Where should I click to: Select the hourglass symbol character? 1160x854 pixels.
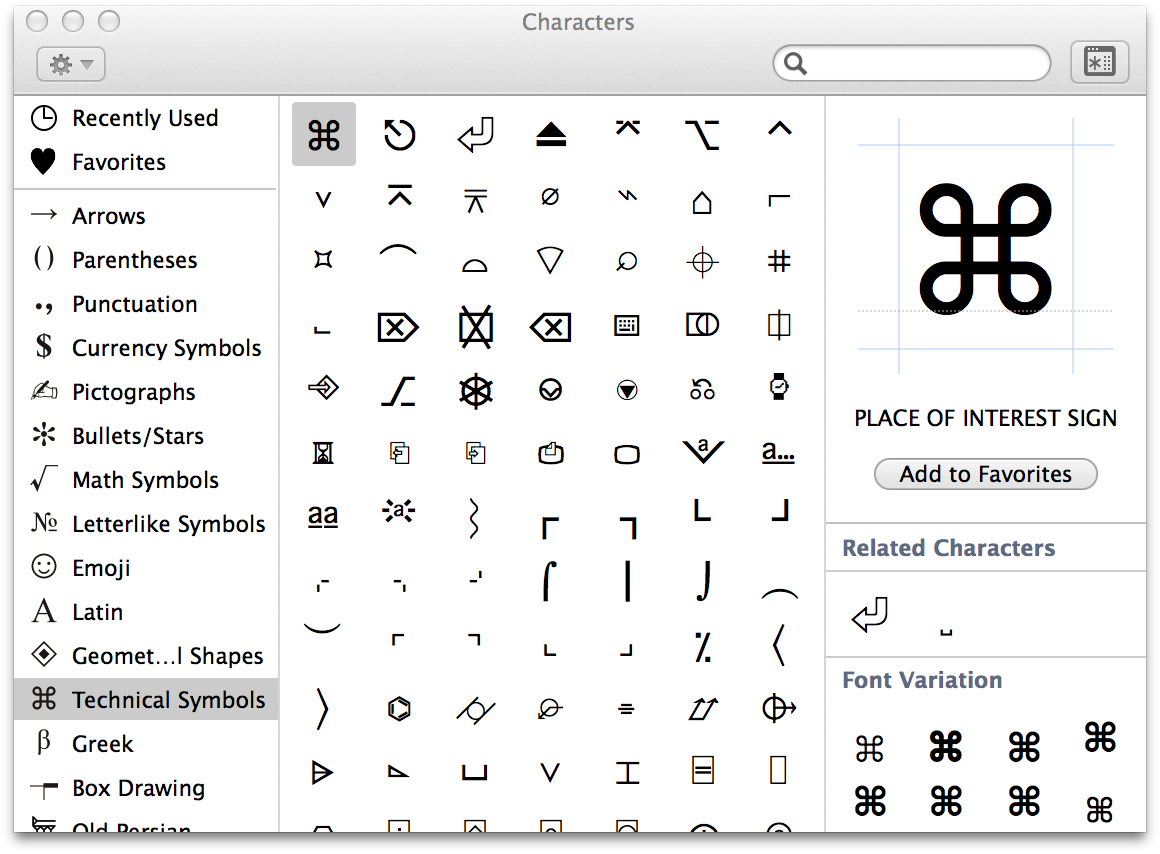pyautogui.click(x=322, y=453)
